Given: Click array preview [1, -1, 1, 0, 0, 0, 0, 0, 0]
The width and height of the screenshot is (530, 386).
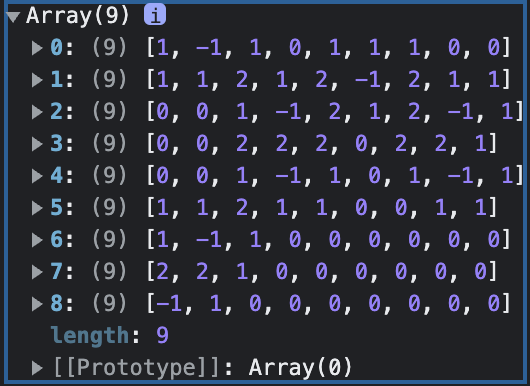Looking at the screenshot, I should tap(328, 240).
